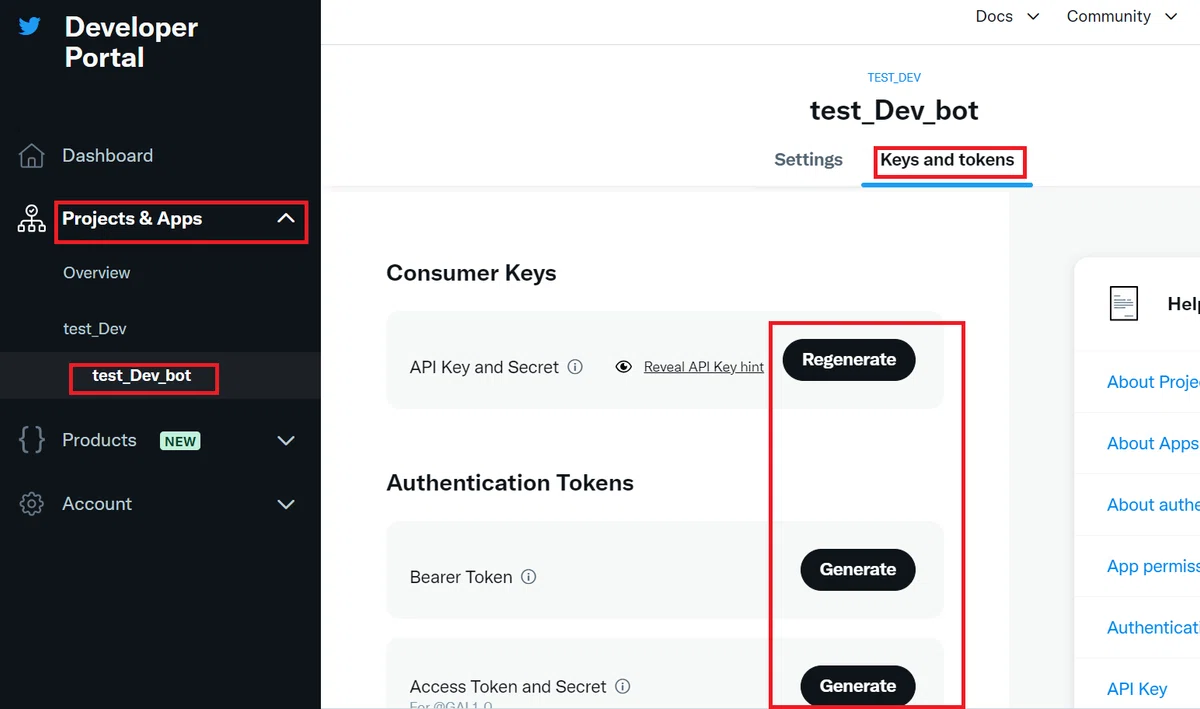
Task: Generate the Access Token and Secret
Action: point(858,686)
